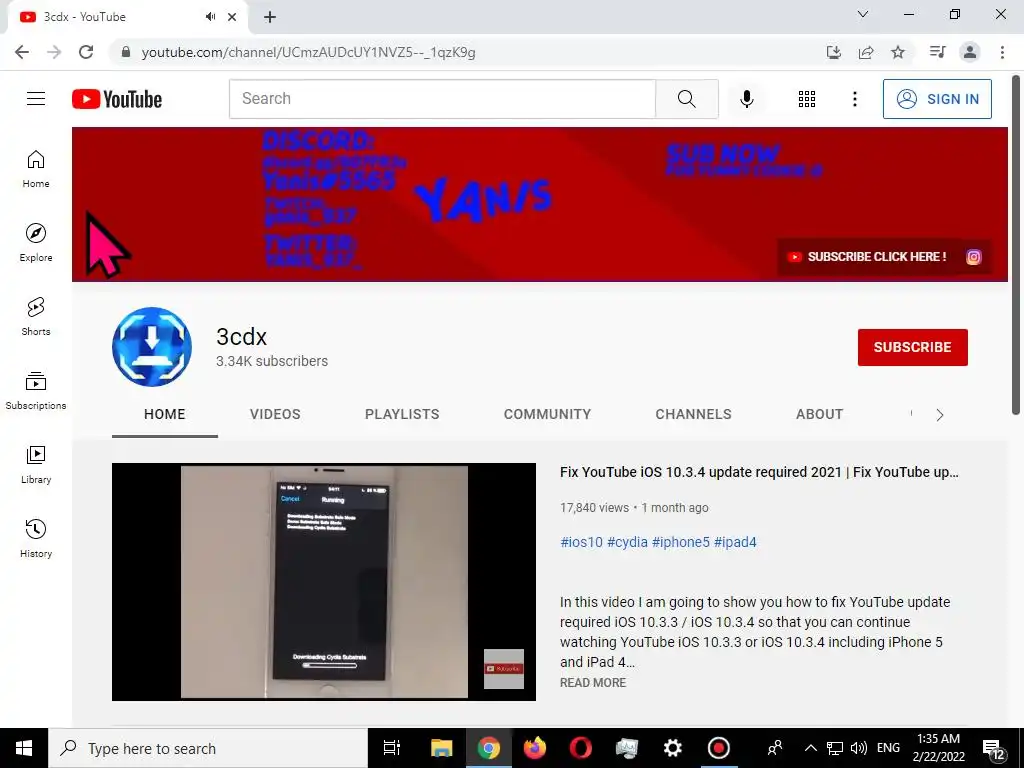Open a new browser tab
This screenshot has height=768, width=1024.
pos(270,17)
